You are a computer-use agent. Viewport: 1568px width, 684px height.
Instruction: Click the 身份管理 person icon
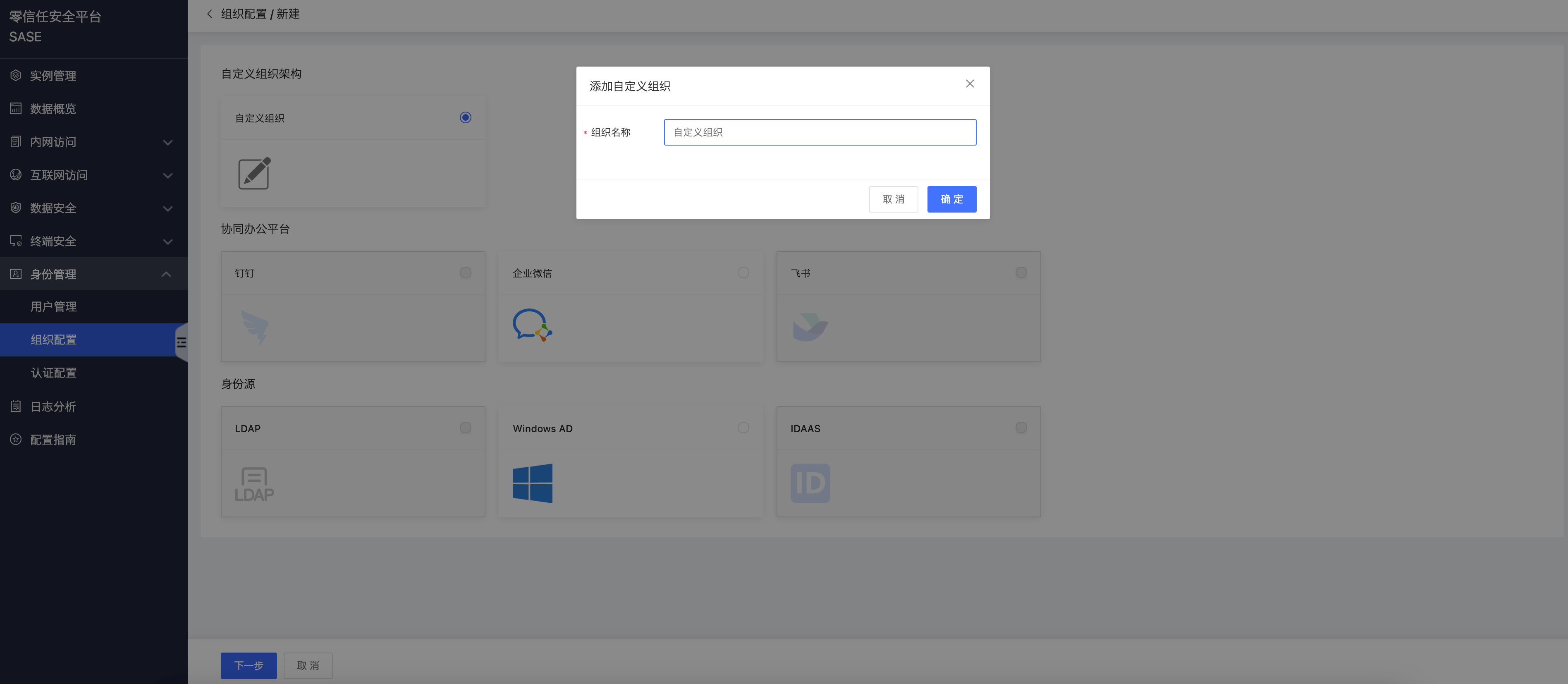tap(16, 274)
